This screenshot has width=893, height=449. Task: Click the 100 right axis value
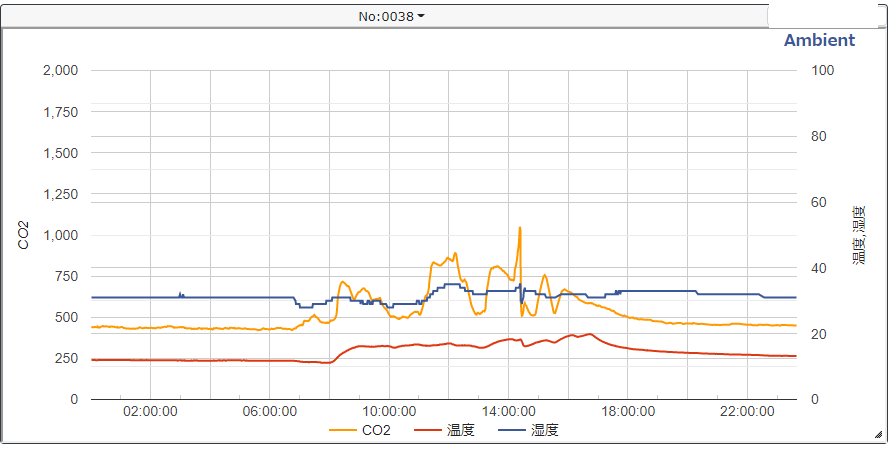[821, 71]
